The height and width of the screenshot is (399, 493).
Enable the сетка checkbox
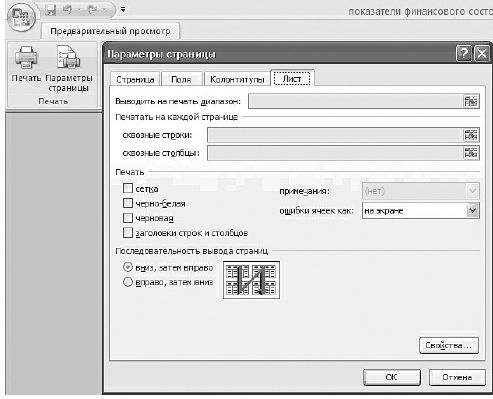(x=128, y=188)
